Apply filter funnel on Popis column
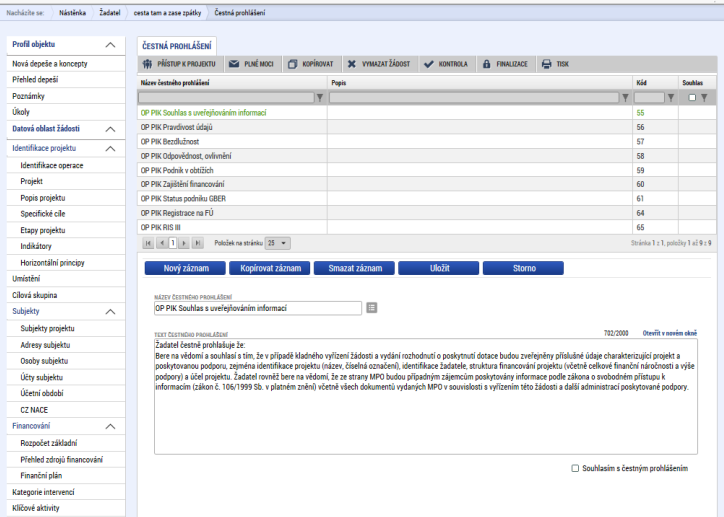The height and width of the screenshot is (517, 724). 625,98
